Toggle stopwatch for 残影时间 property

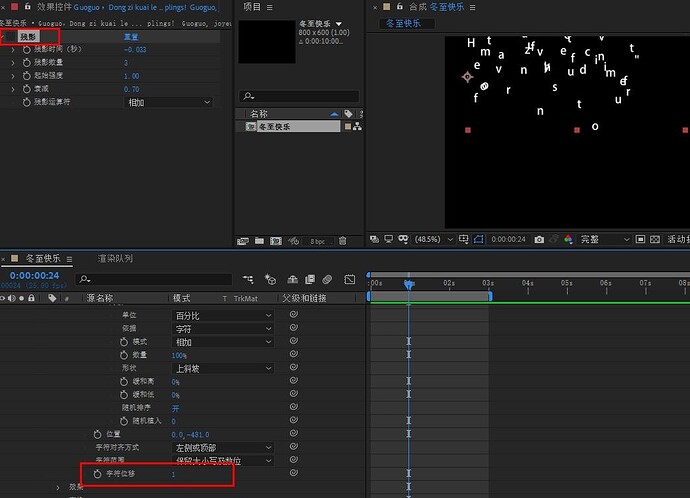click(x=26, y=50)
